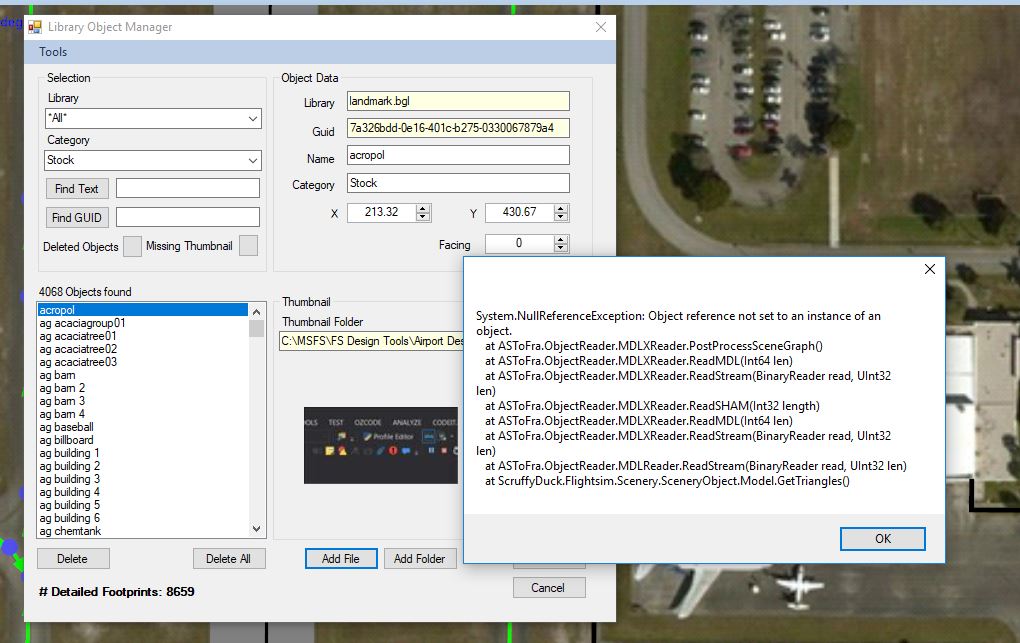Click the Library Object Manager window icon

(34, 27)
